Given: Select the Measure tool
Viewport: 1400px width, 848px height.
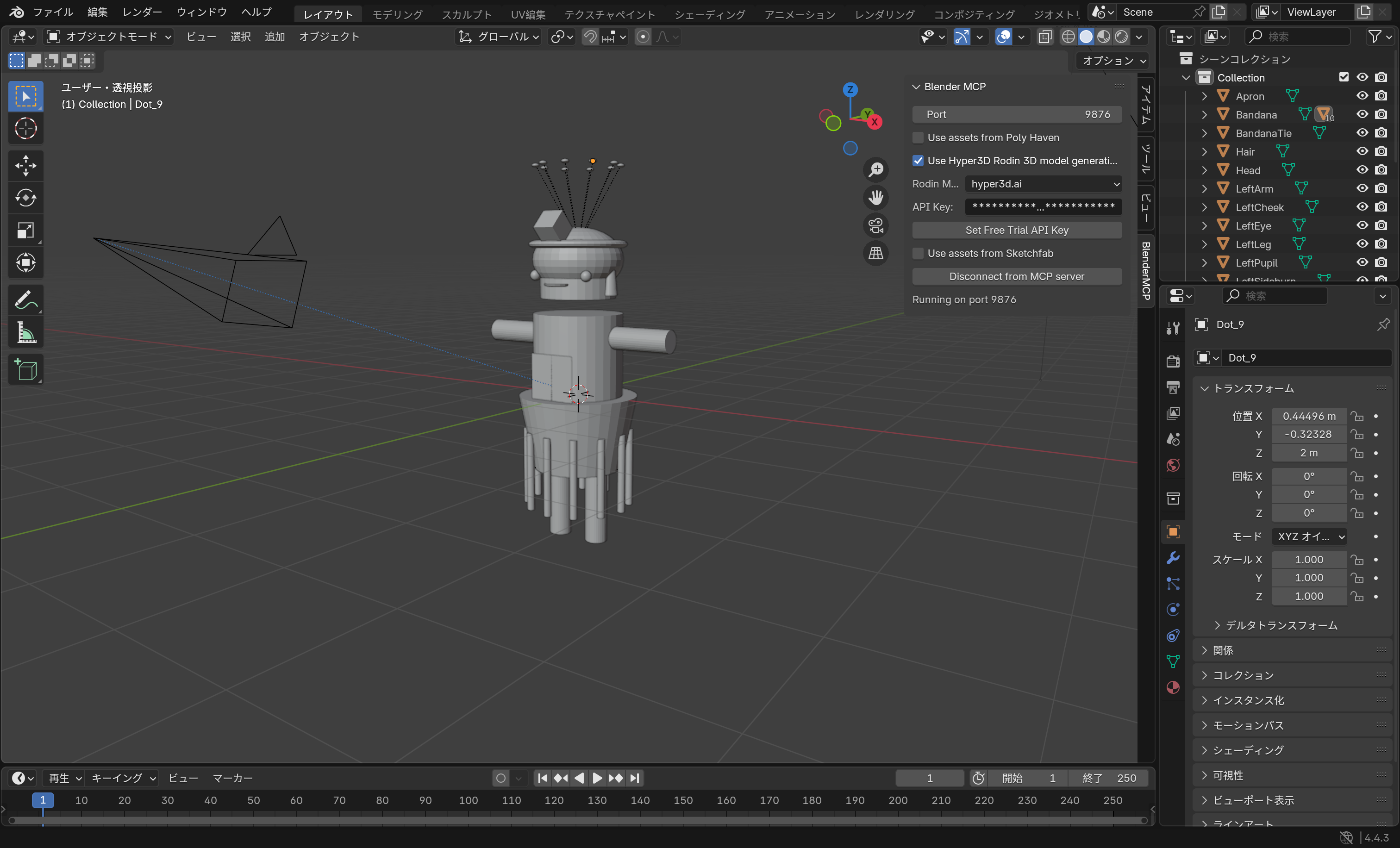Looking at the screenshot, I should point(25,332).
